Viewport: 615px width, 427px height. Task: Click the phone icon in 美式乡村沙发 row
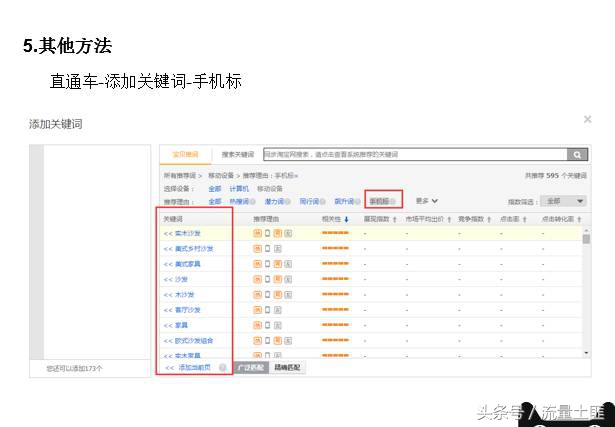point(267,249)
